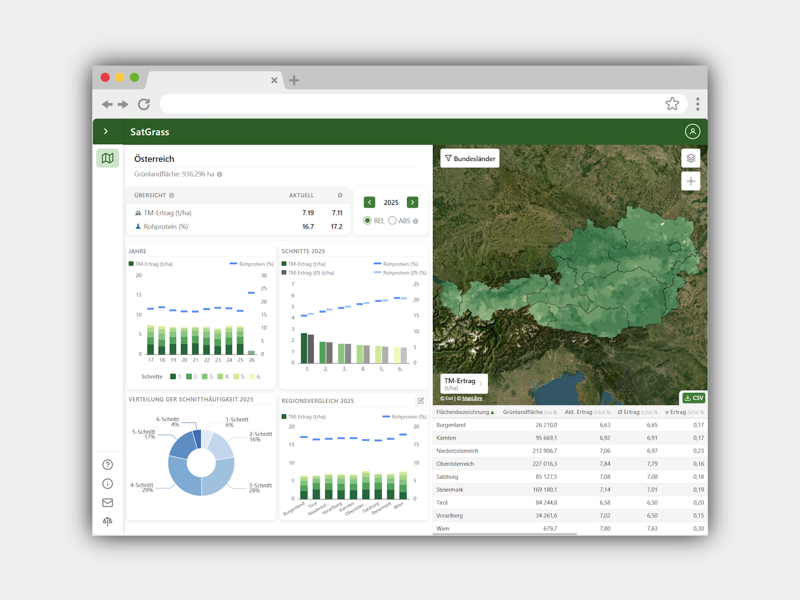
Task: Select the Tirol table row
Action: [x=570, y=503]
